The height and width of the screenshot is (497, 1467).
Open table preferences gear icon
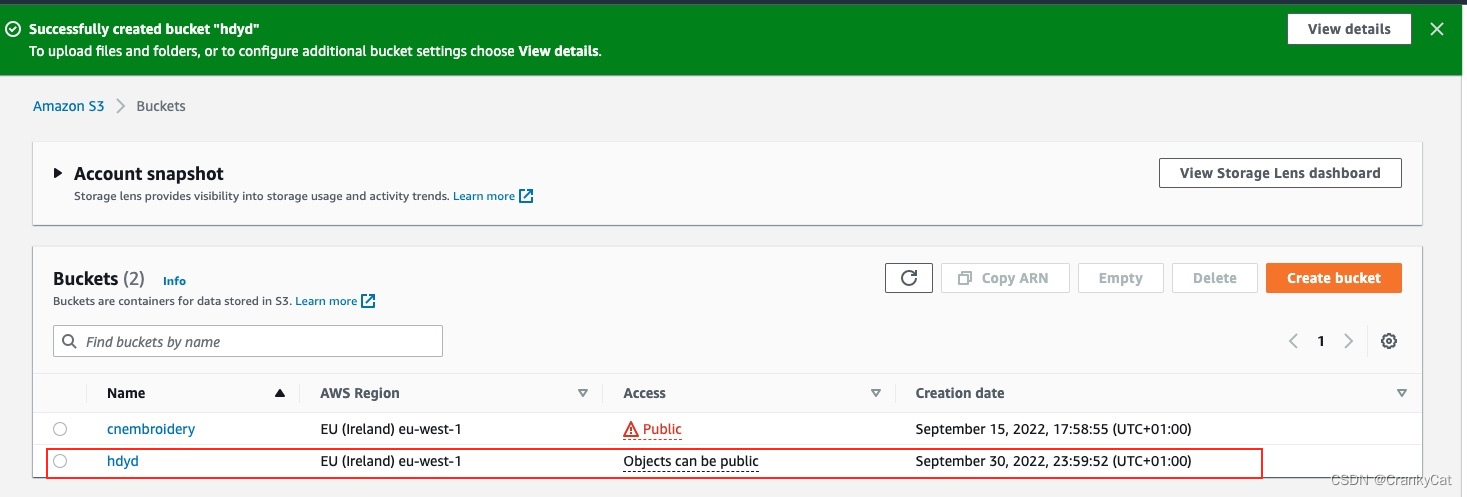[x=1389, y=341]
